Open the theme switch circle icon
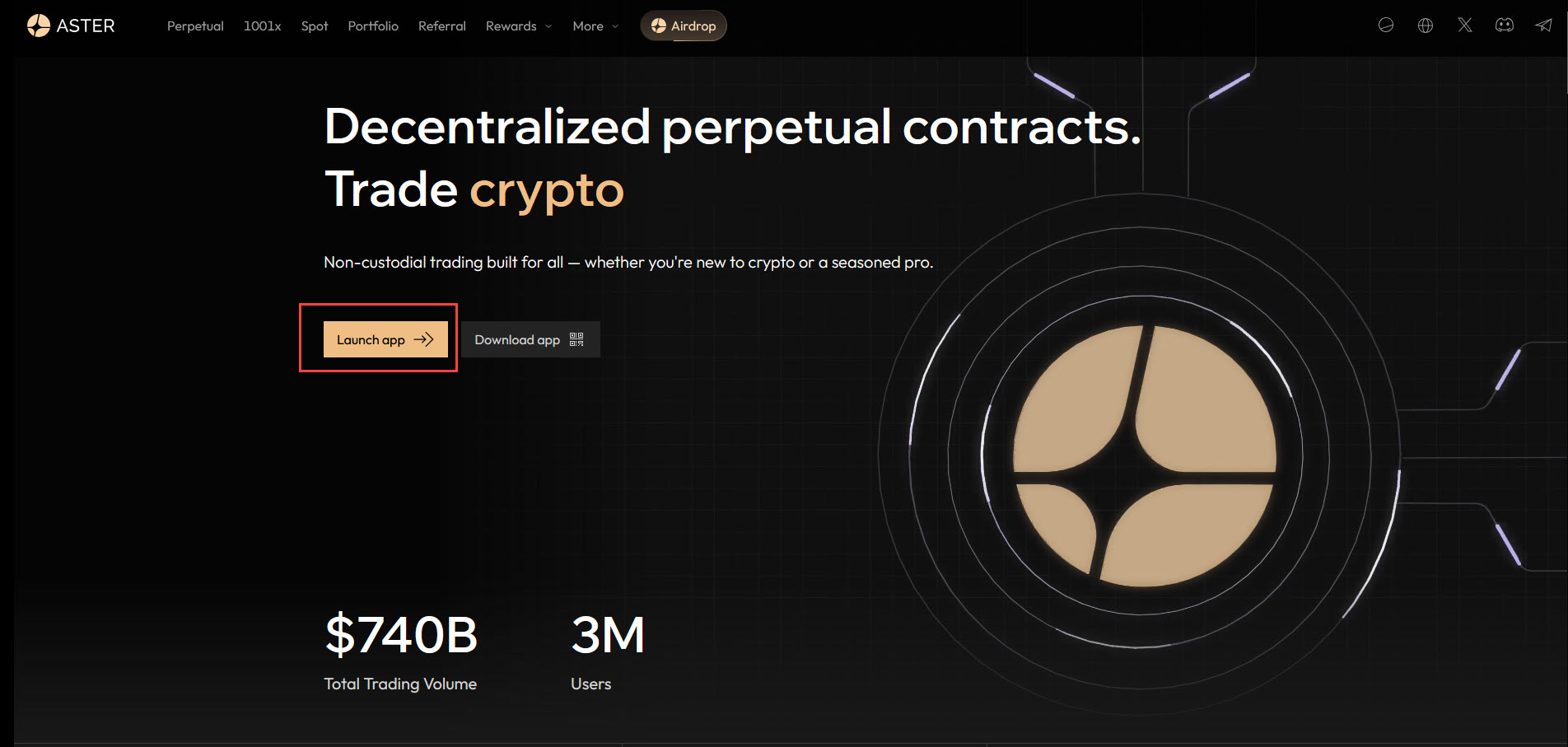This screenshot has height=747, width=1568. (1386, 26)
